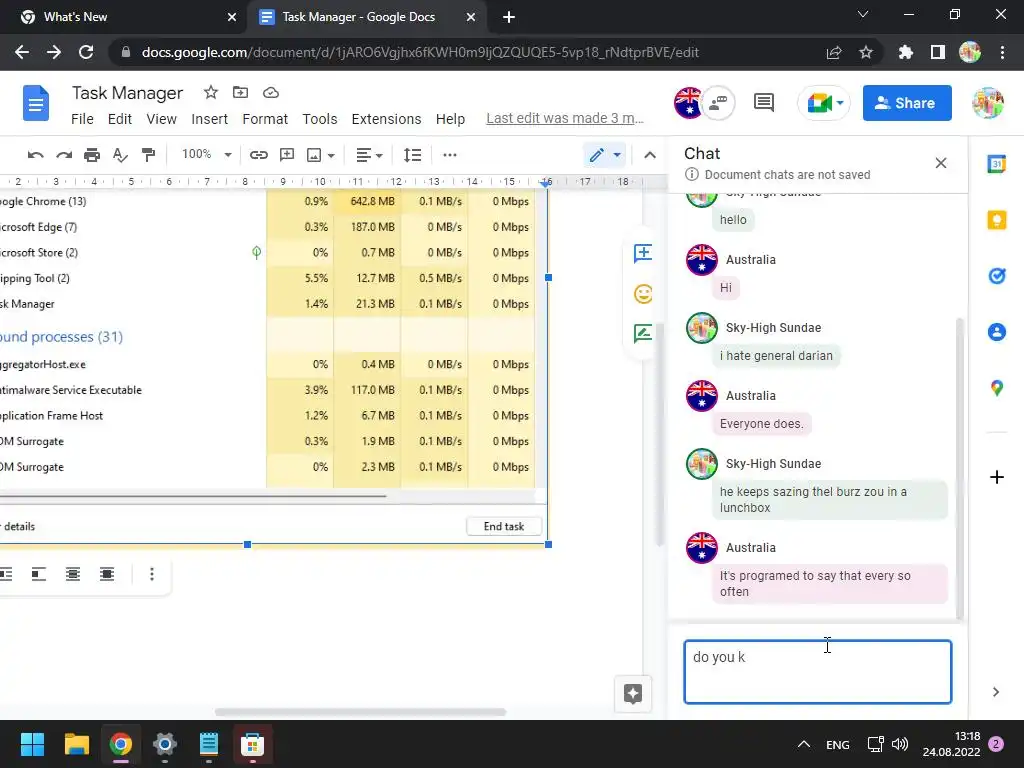
Task: Show more toolbar options (three dots)
Action: coord(449,155)
